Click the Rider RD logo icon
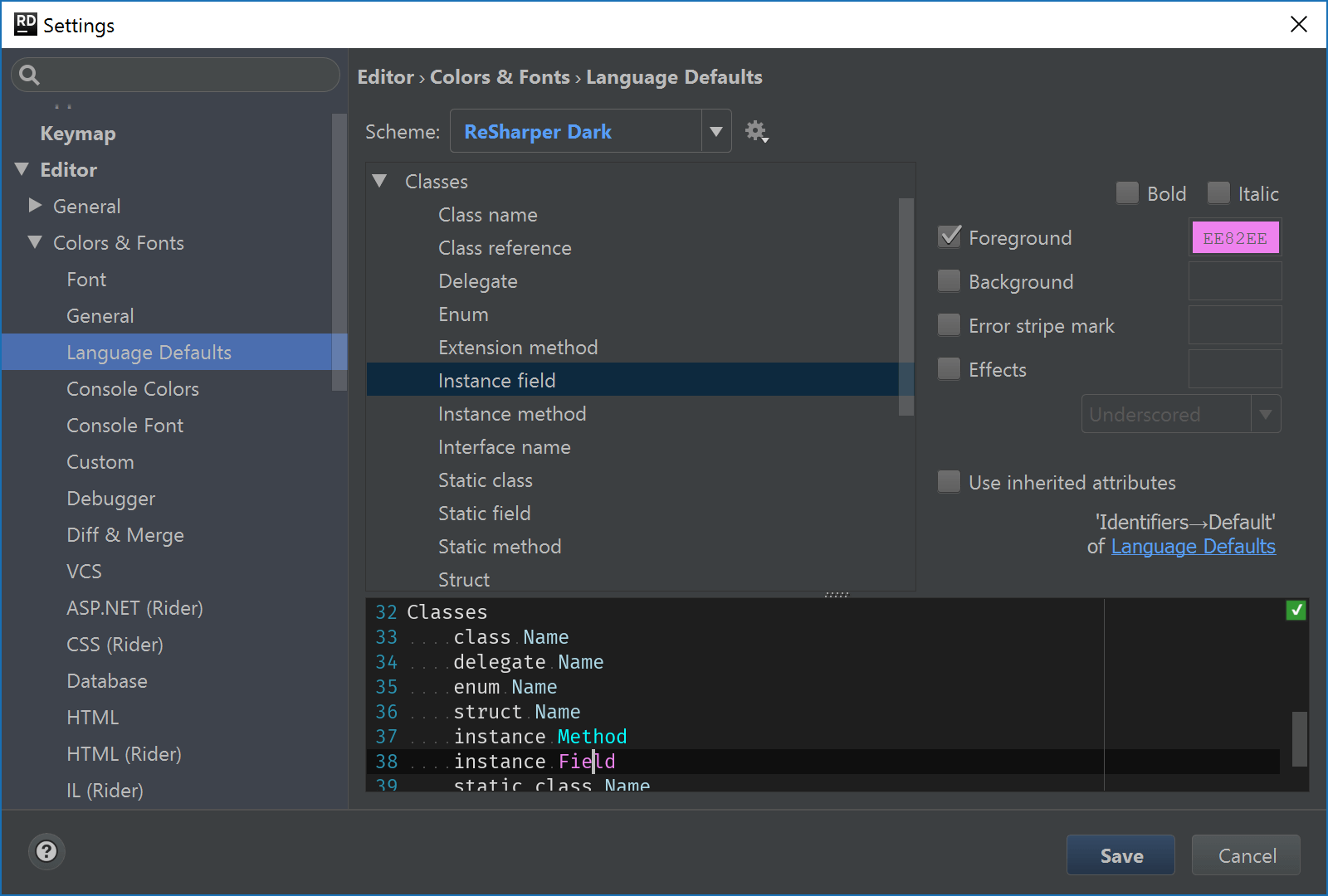1328x896 pixels. pyautogui.click(x=26, y=24)
